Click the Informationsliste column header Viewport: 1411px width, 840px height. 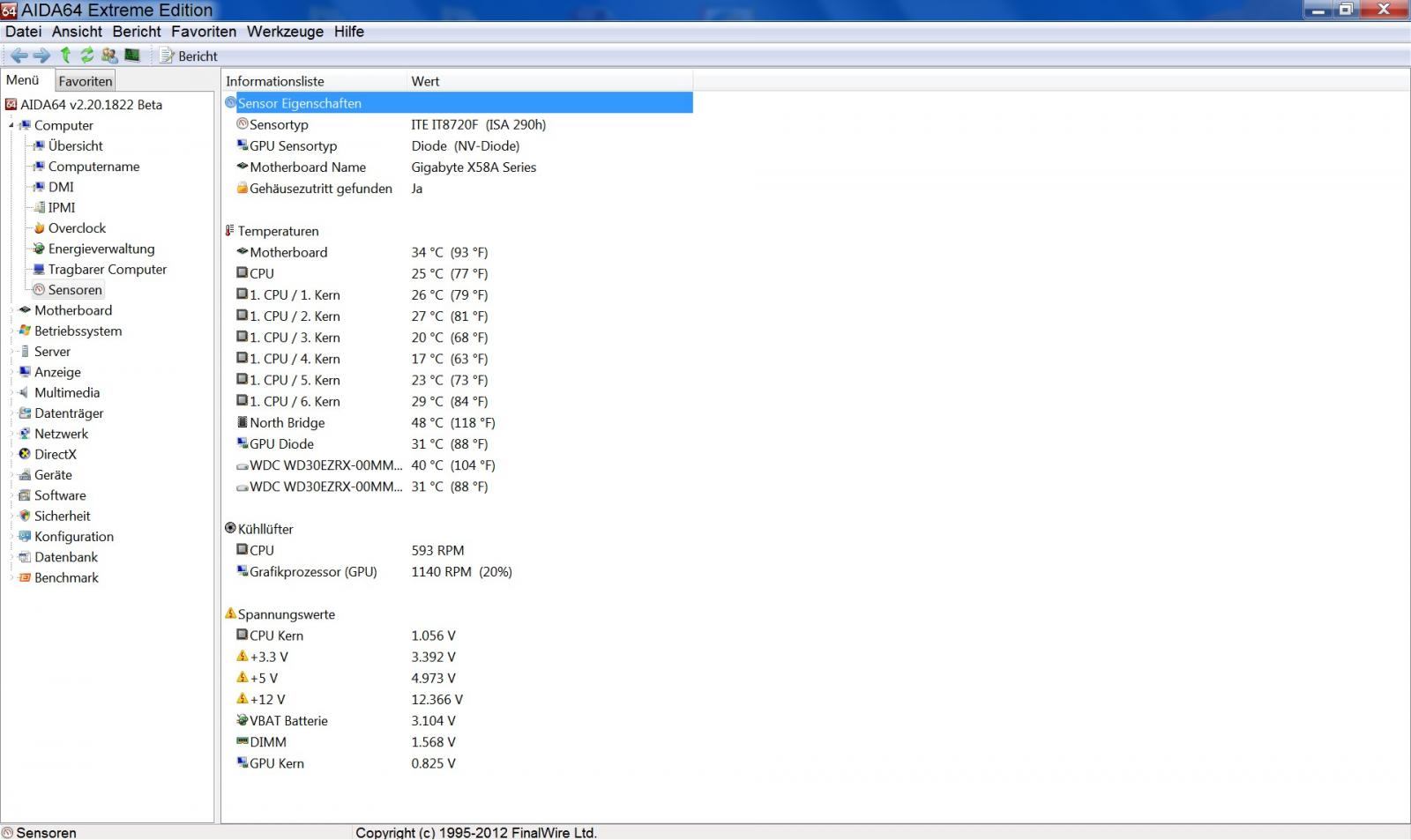tap(314, 81)
